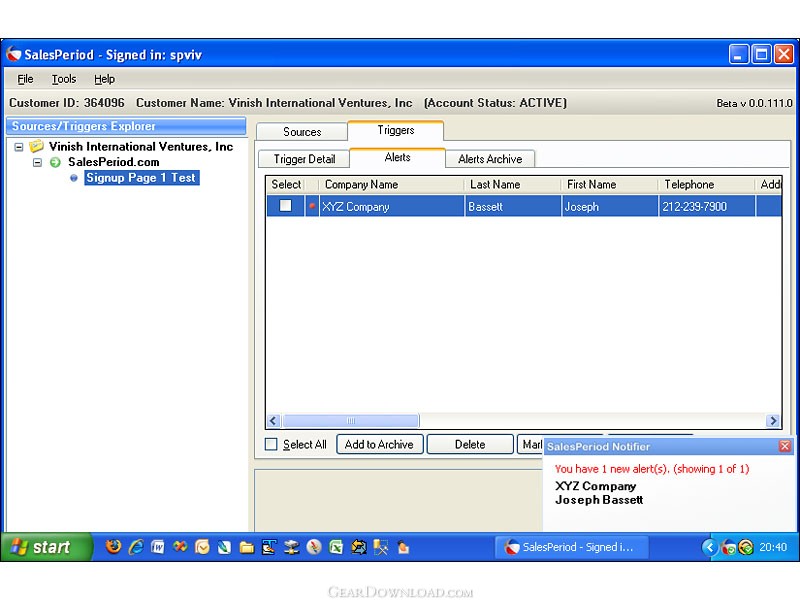Click the 'You have 1 new alert(s)' message

pyautogui.click(x=652, y=469)
